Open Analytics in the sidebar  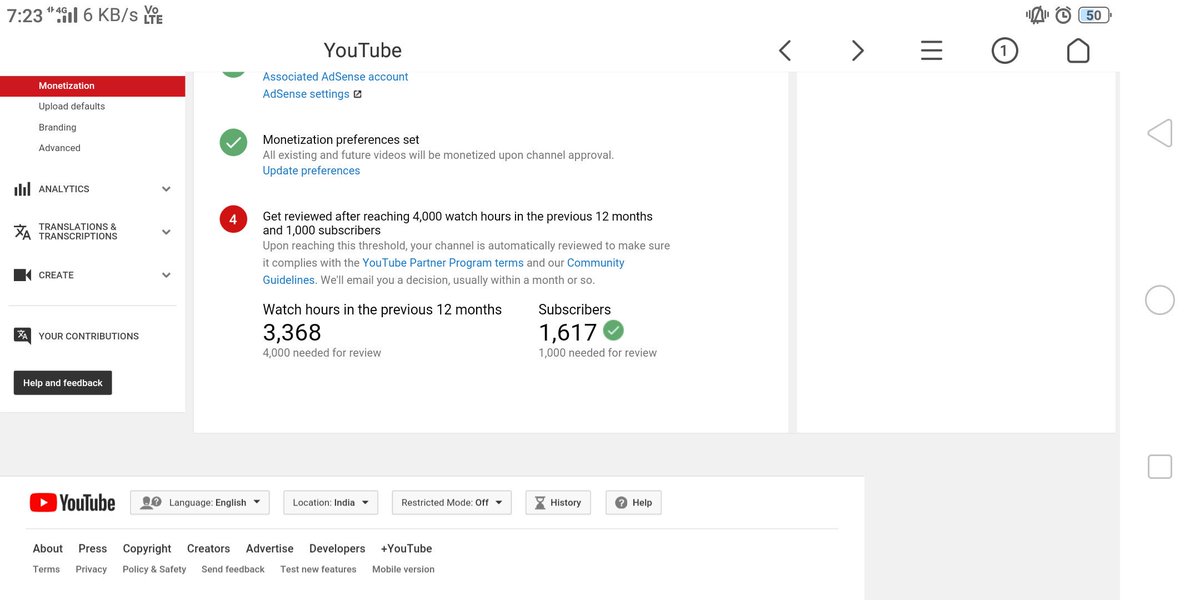[x=64, y=189]
